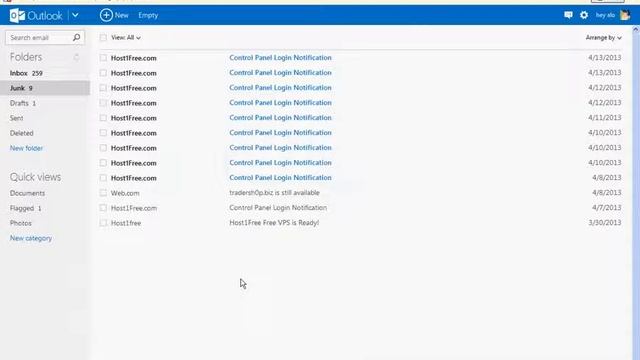Check the box for the Host1Free VPS email
The width and height of the screenshot is (640, 360).
pyautogui.click(x=103, y=223)
